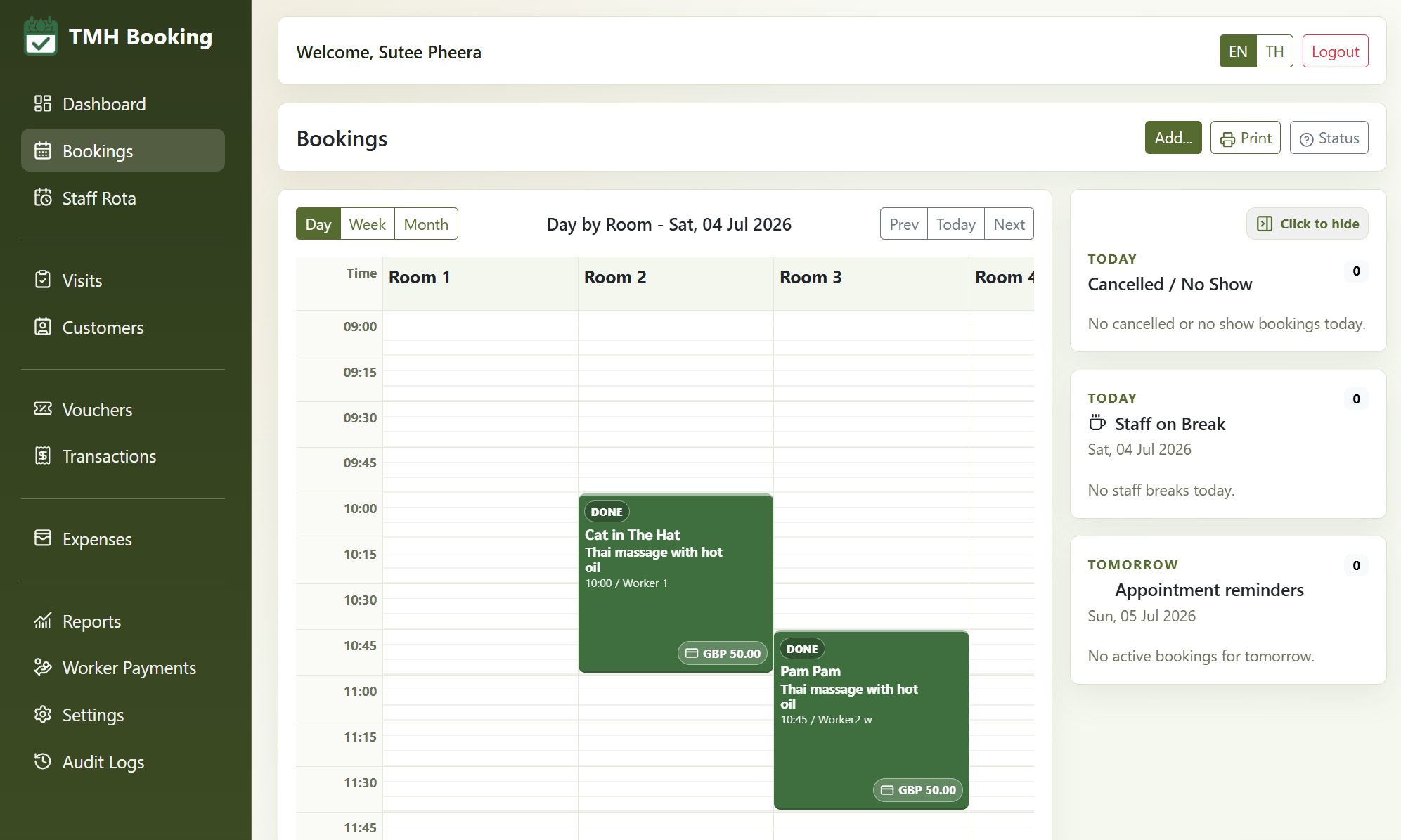
Task: Click the Bookings calendar icon in sidebar
Action: pos(43,150)
